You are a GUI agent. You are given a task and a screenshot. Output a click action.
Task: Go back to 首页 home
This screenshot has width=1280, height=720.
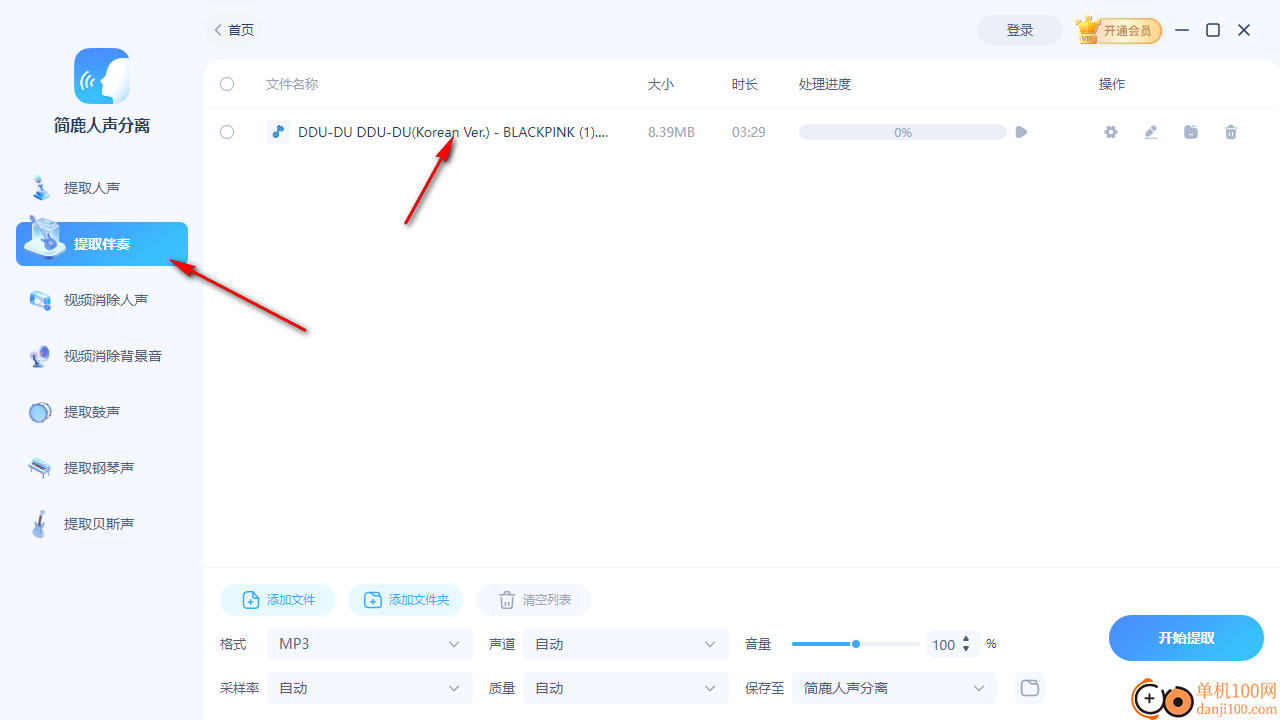tap(233, 30)
